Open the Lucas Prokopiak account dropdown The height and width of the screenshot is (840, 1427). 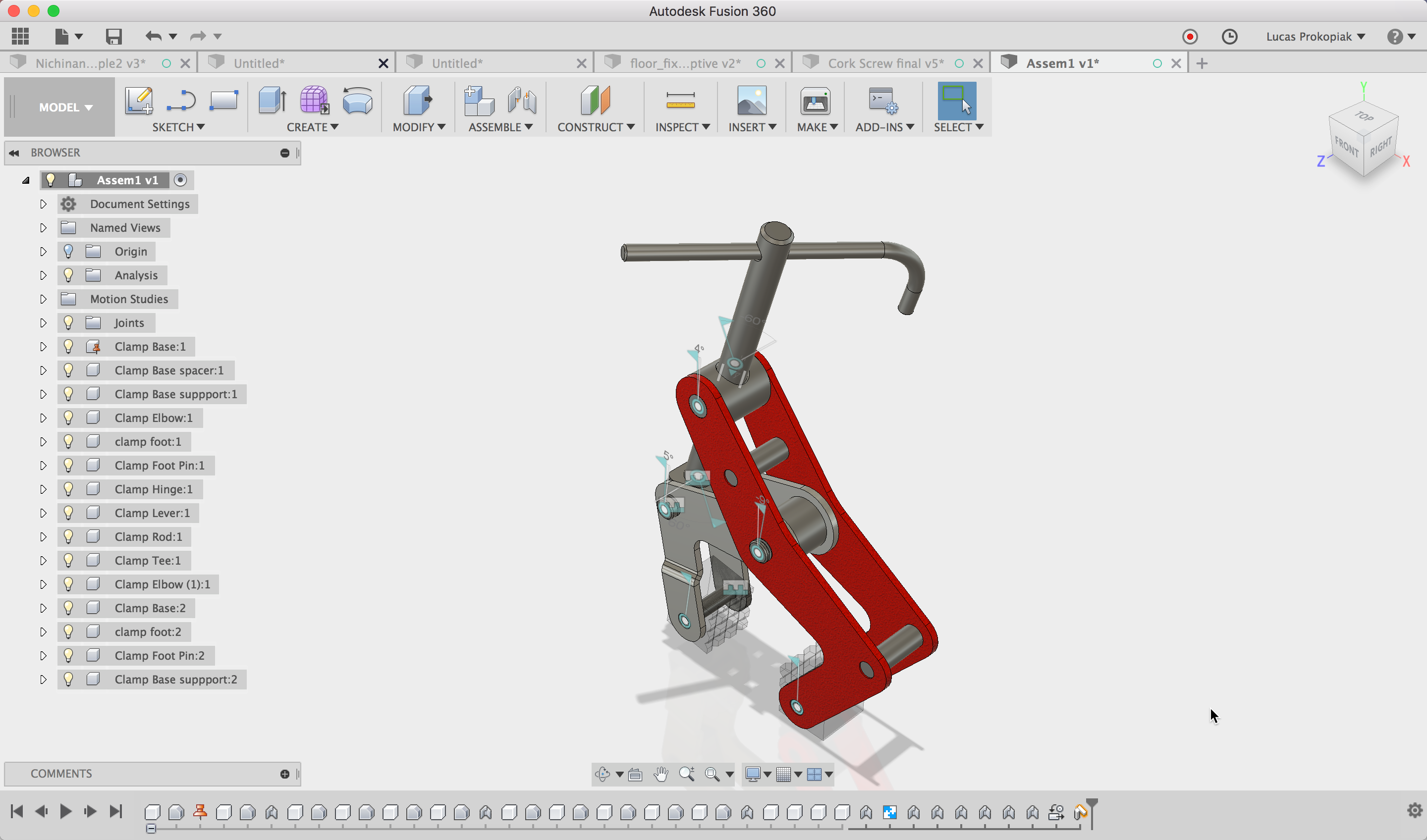pyautogui.click(x=1316, y=37)
